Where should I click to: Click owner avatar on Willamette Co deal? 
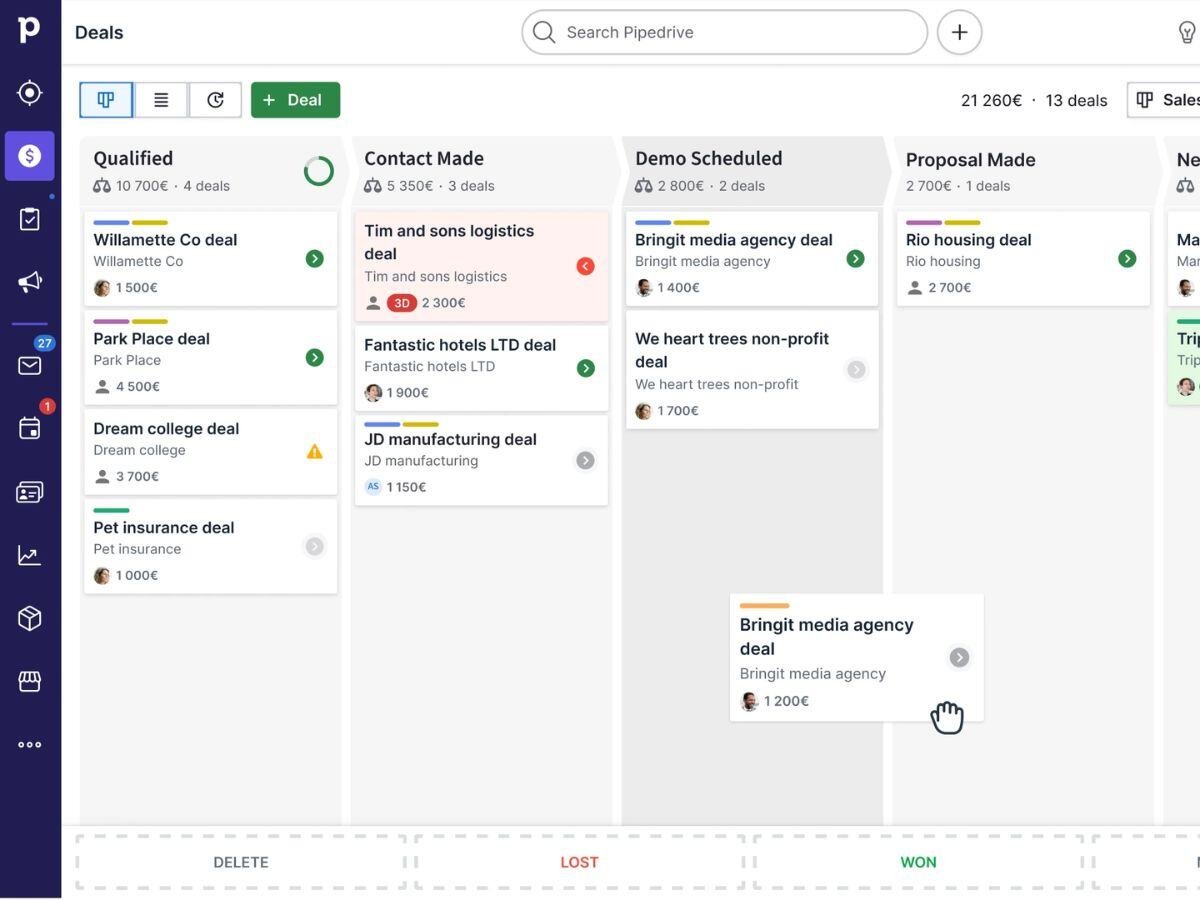pyautogui.click(x=102, y=288)
